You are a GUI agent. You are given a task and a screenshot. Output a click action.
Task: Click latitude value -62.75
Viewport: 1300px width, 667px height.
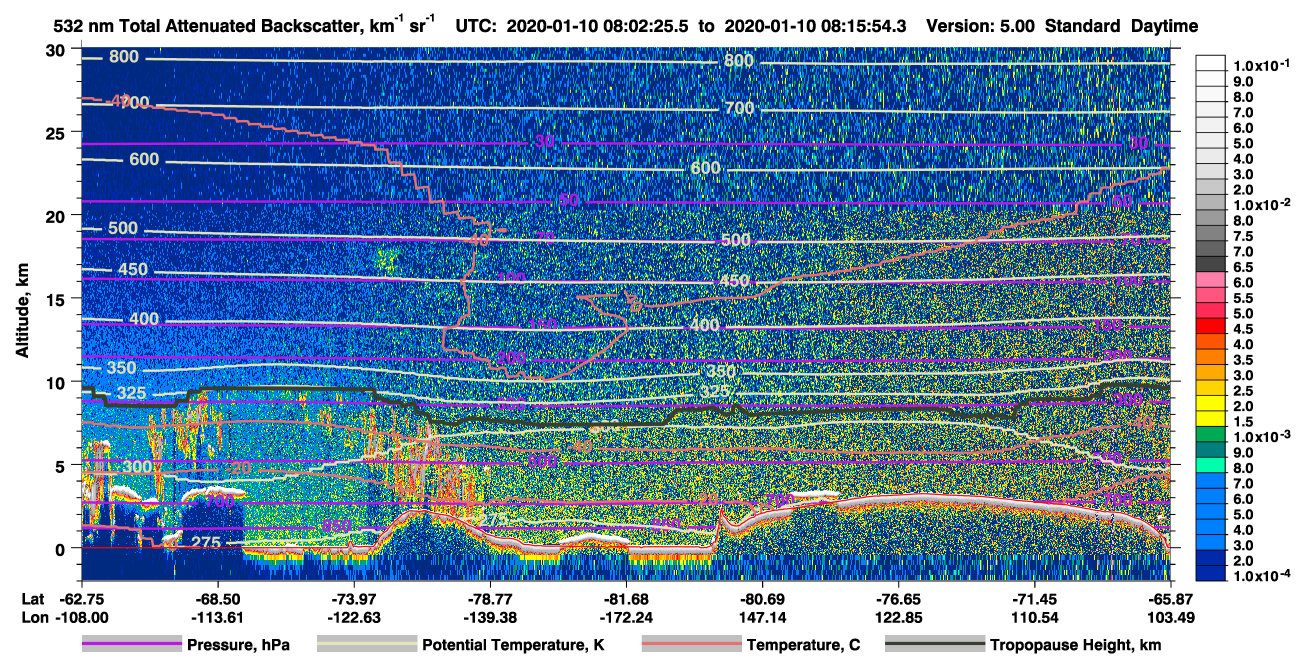click(x=81, y=598)
